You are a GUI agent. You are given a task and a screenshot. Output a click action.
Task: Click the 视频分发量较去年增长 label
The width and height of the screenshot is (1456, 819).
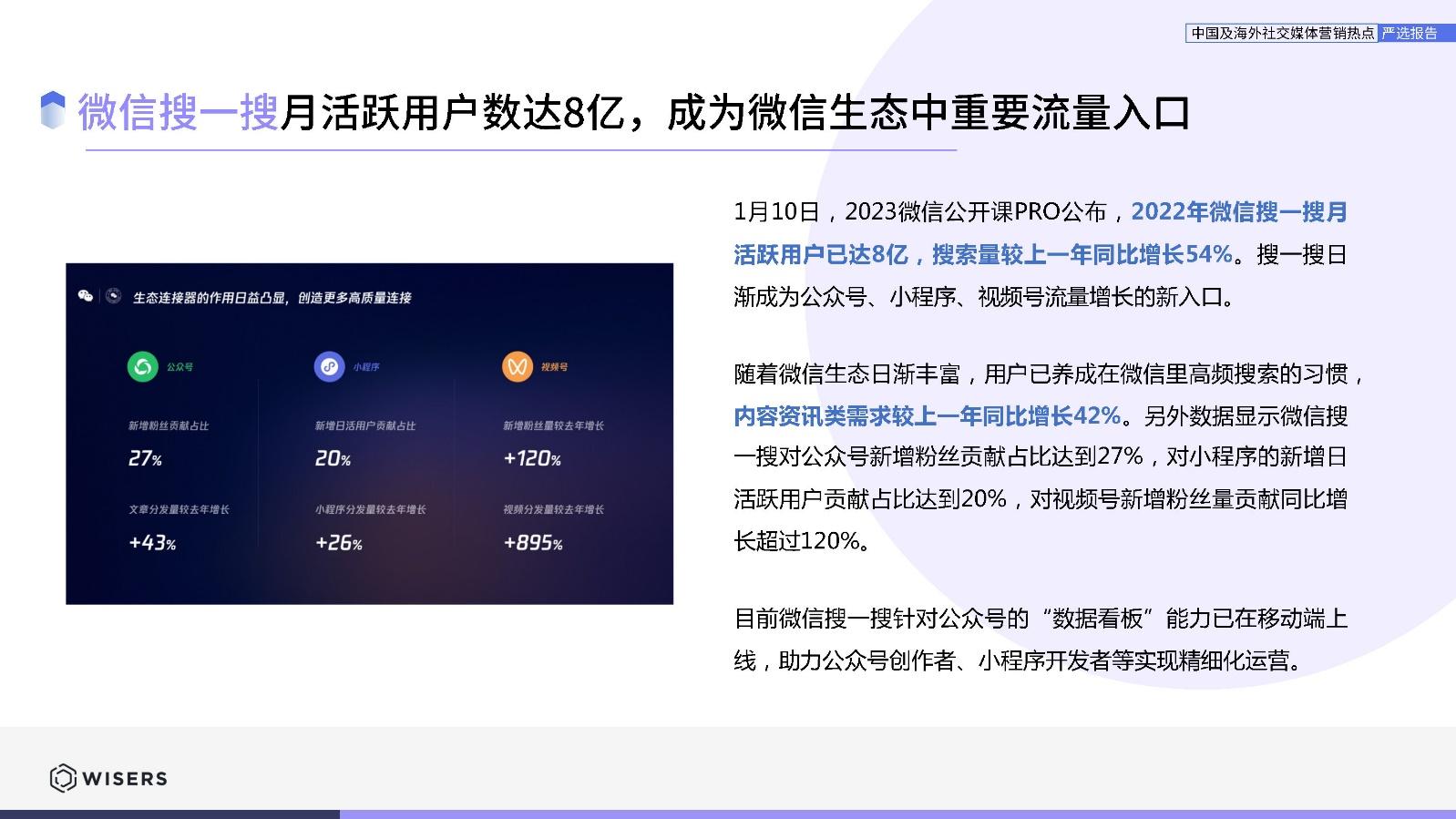(x=553, y=509)
